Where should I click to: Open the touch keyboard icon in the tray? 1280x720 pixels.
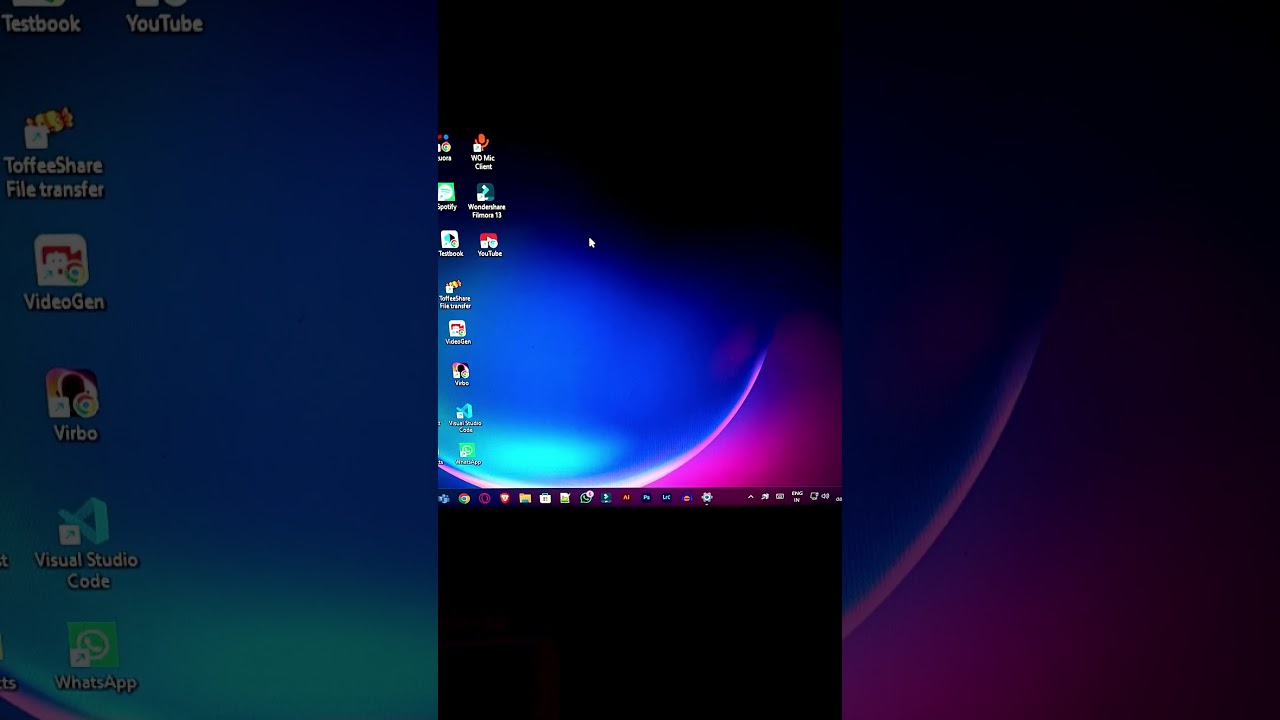click(x=780, y=497)
